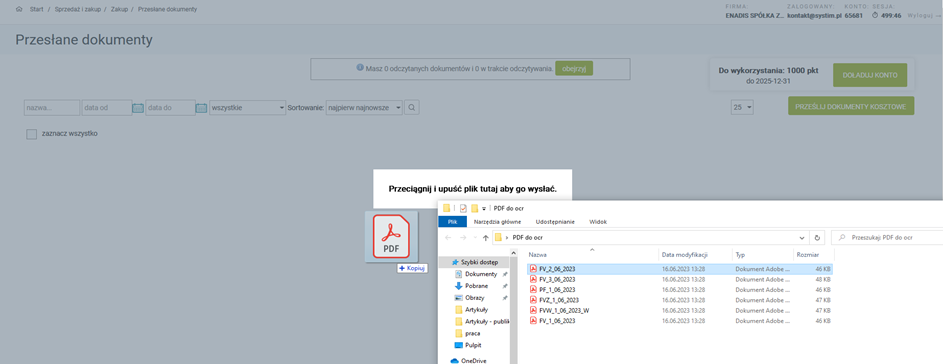Open the calendar icon next to 'data do'
The width and height of the screenshot is (943, 364).
201,108
